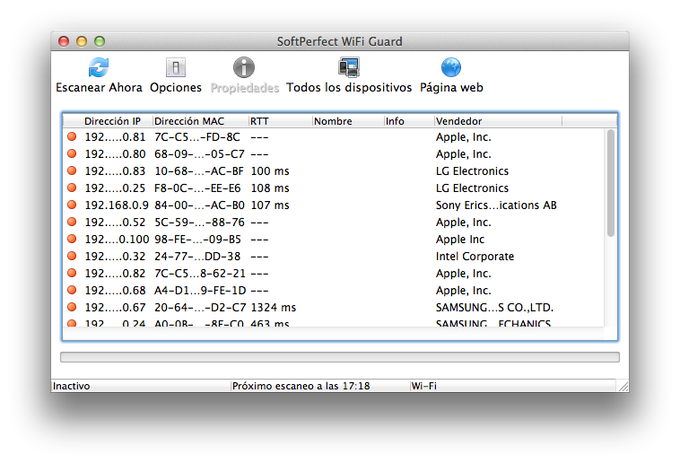Sort by Info column header
The height and width of the screenshot is (463, 680).
pyautogui.click(x=395, y=121)
